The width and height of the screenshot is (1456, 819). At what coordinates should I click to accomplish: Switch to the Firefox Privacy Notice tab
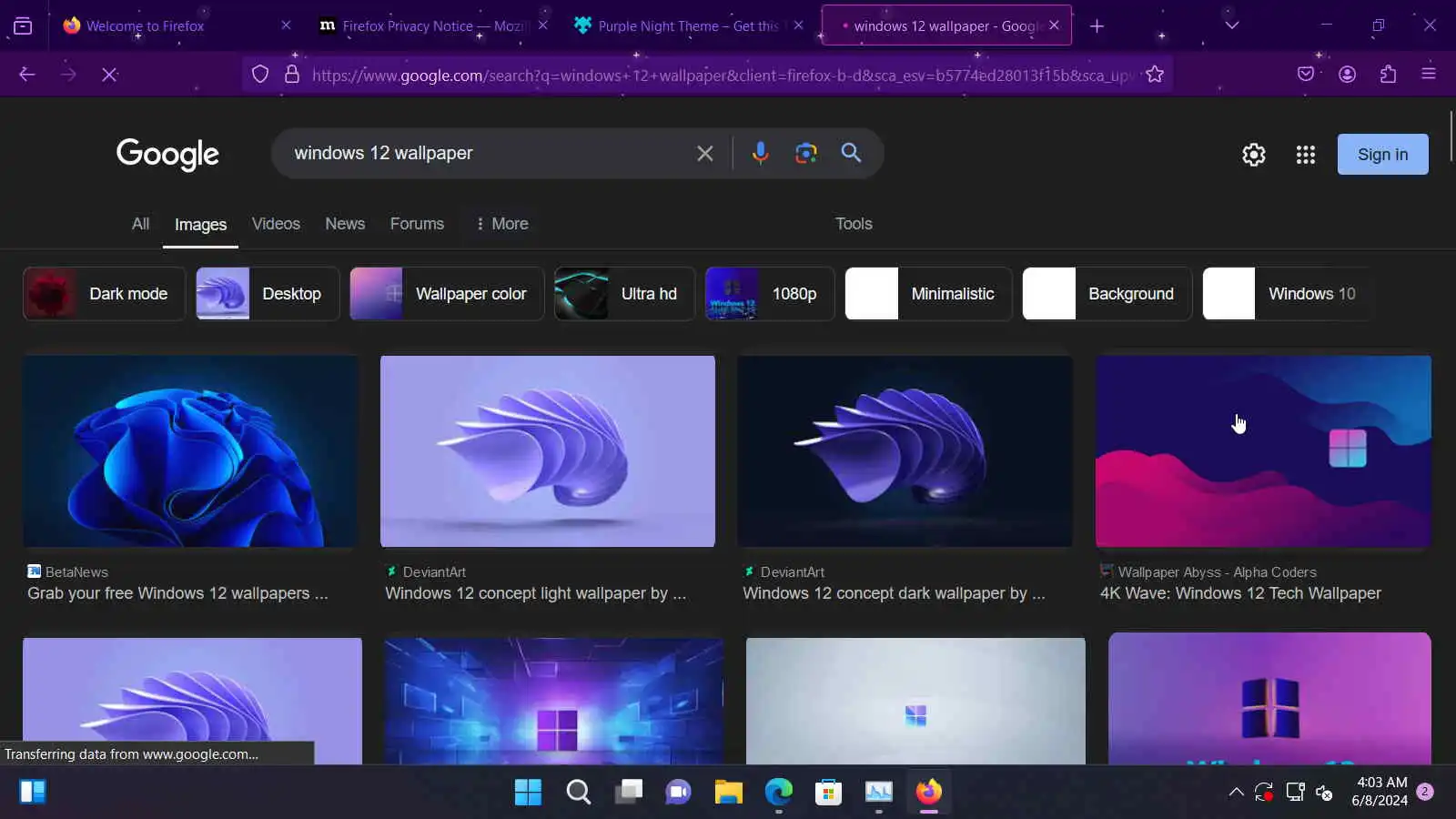point(435,26)
